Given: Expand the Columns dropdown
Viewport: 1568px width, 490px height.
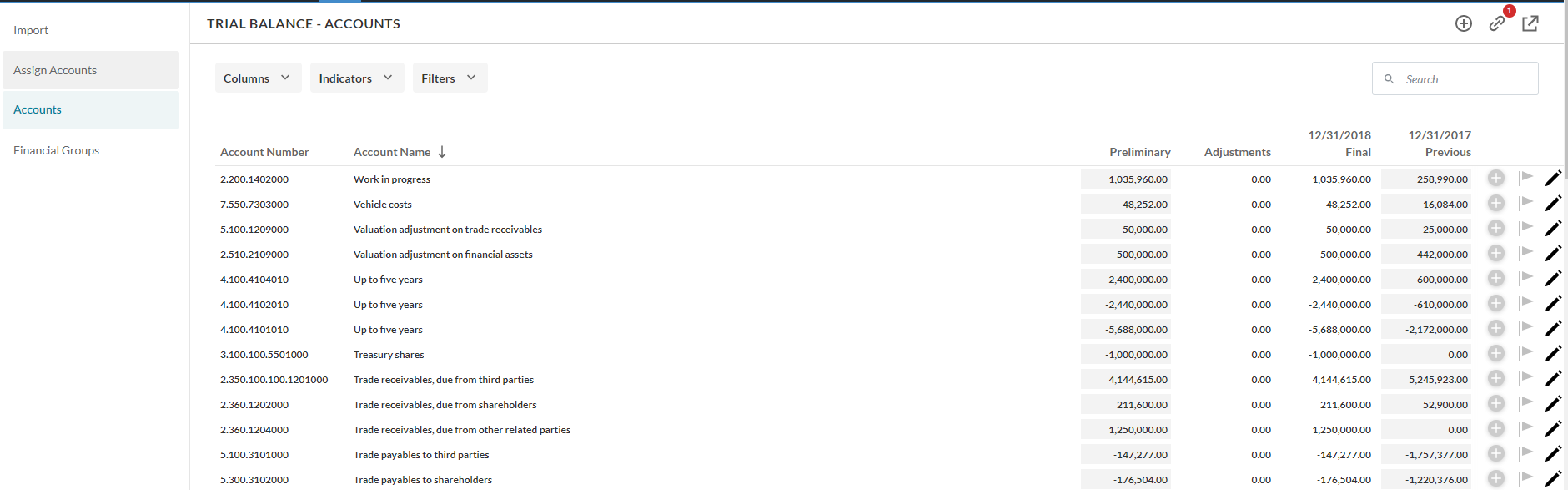Looking at the screenshot, I should pos(258,78).
